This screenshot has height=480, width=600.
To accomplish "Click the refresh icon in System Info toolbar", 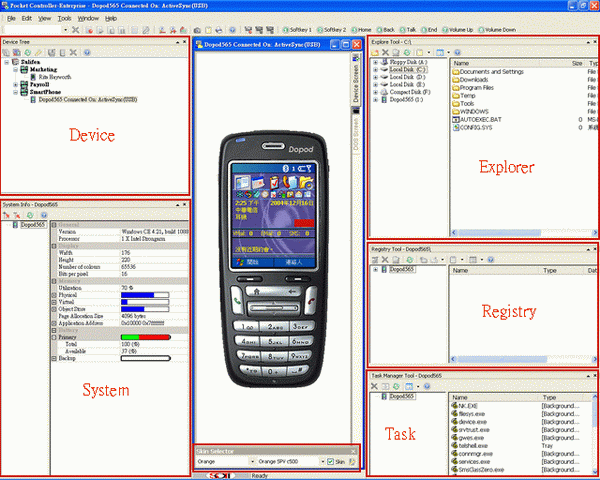I will (x=30, y=216).
